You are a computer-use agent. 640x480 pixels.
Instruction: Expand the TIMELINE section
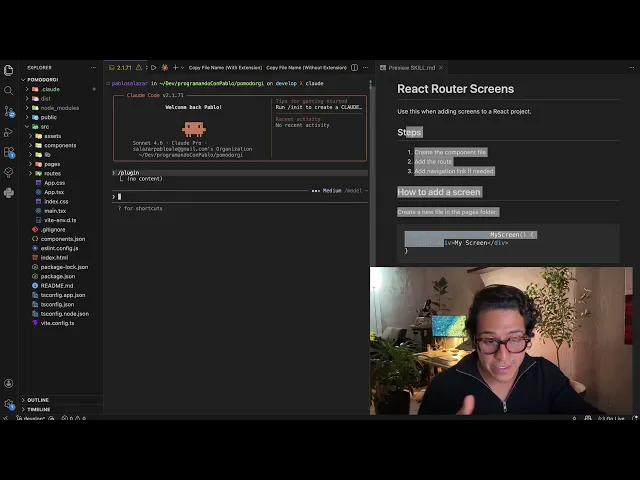tap(61, 409)
